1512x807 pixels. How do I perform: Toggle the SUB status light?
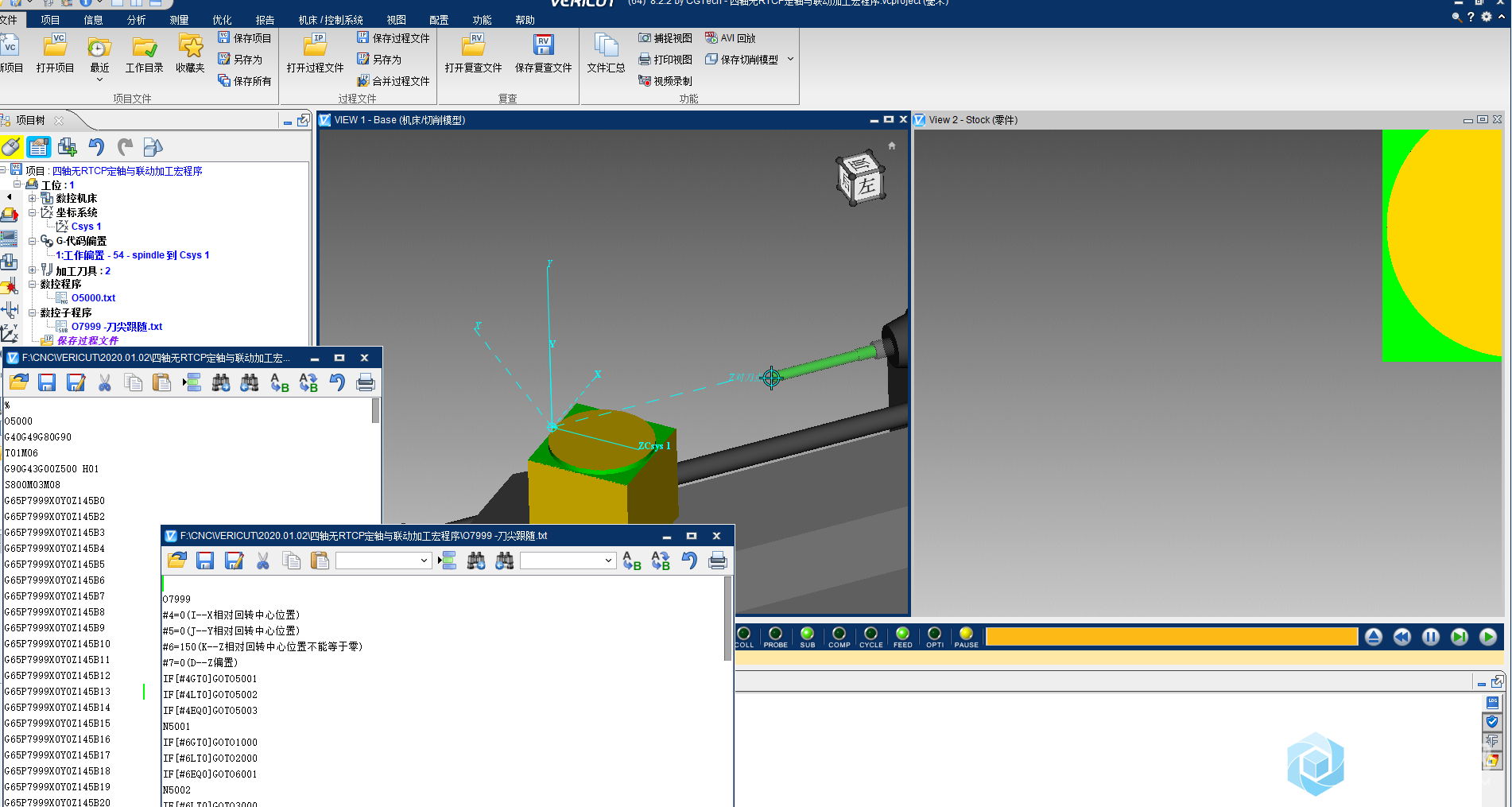(807, 637)
